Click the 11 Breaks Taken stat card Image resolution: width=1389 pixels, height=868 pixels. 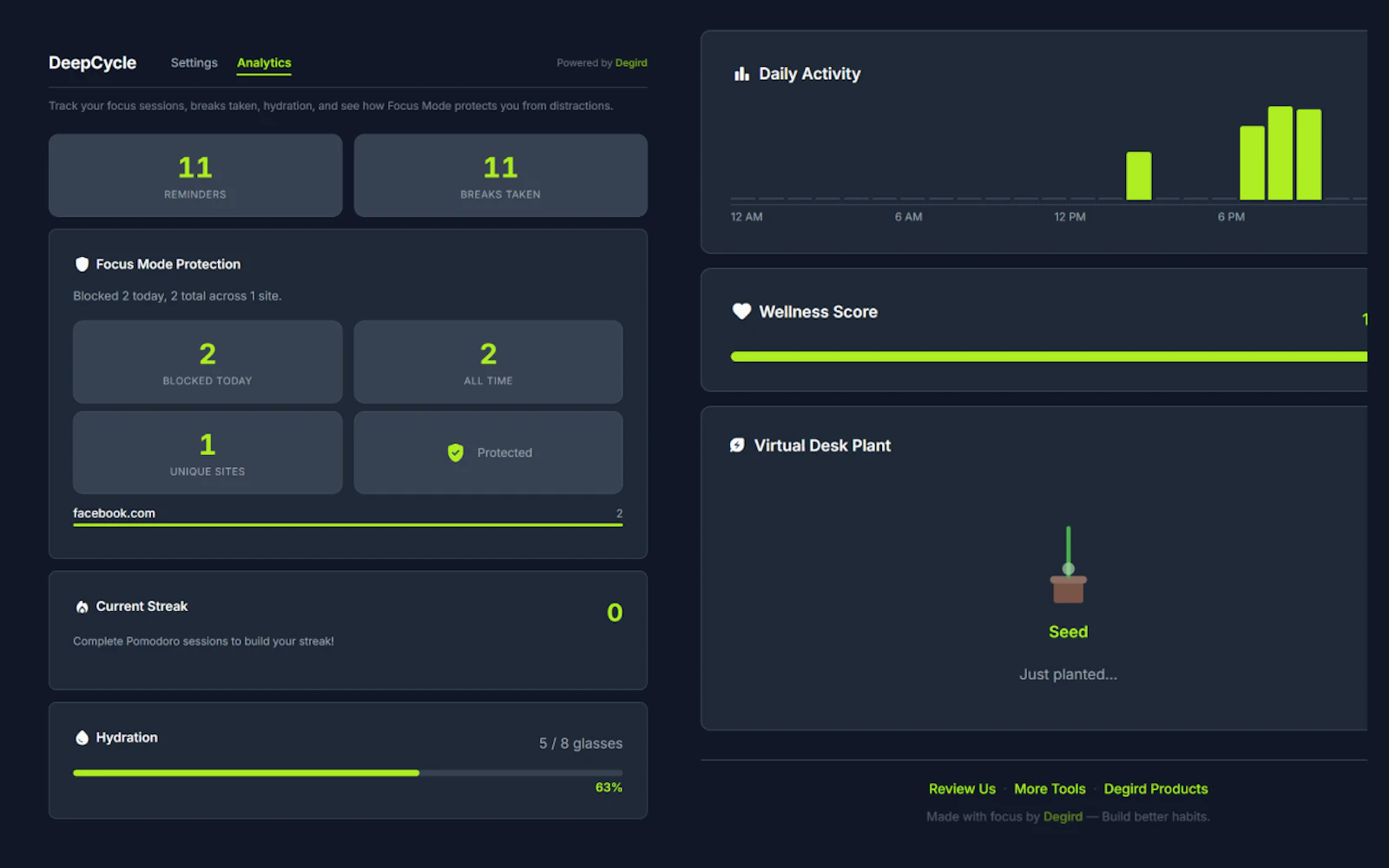tap(500, 175)
